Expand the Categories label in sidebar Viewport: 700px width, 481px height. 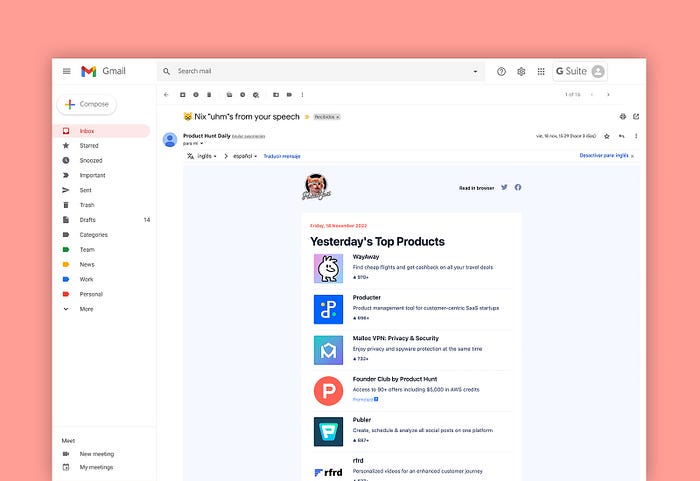click(93, 234)
